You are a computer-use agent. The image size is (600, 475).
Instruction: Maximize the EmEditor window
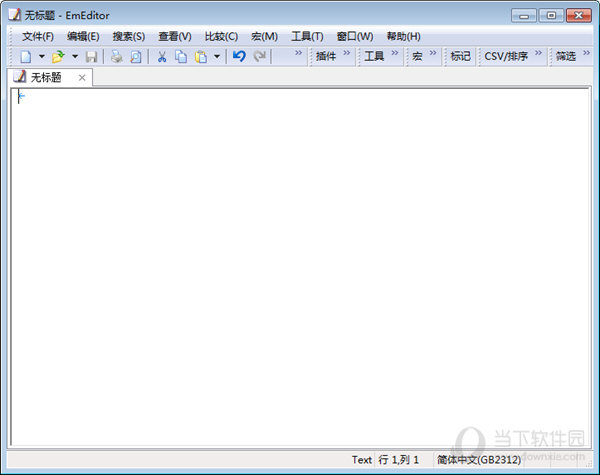pos(551,16)
